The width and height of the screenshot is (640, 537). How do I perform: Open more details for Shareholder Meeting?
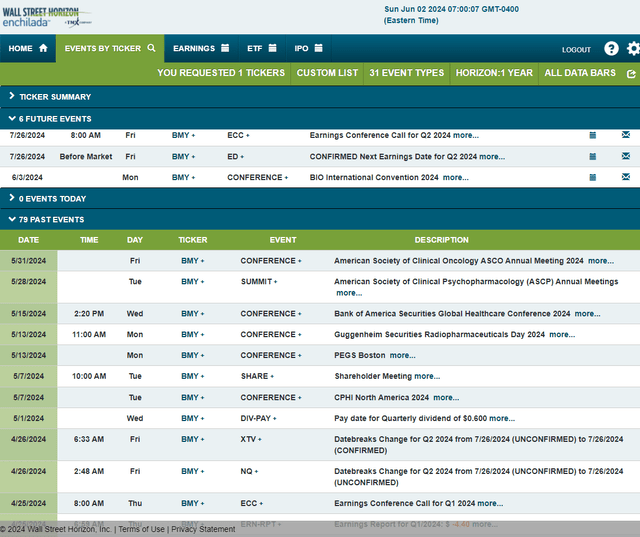pos(427,376)
